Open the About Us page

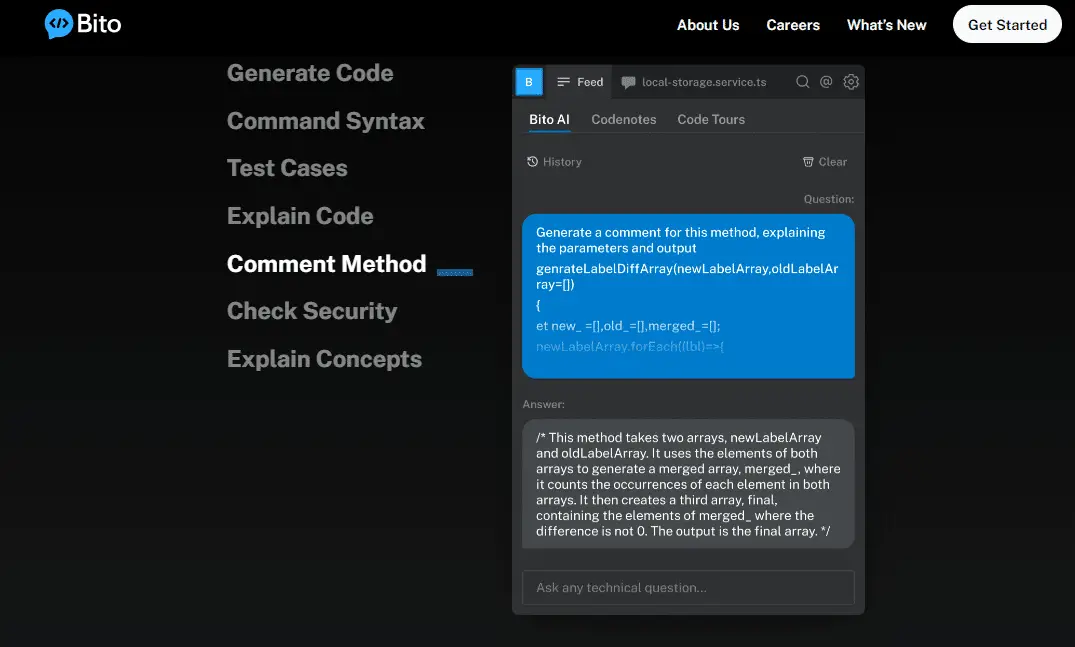(x=708, y=25)
